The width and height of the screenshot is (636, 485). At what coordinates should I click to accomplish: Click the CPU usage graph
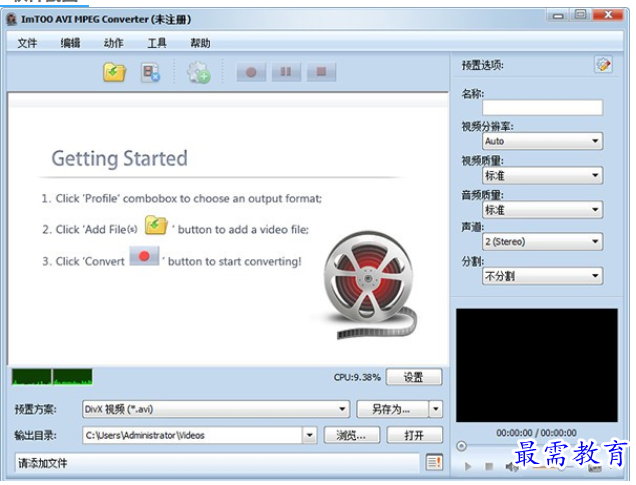coord(52,377)
